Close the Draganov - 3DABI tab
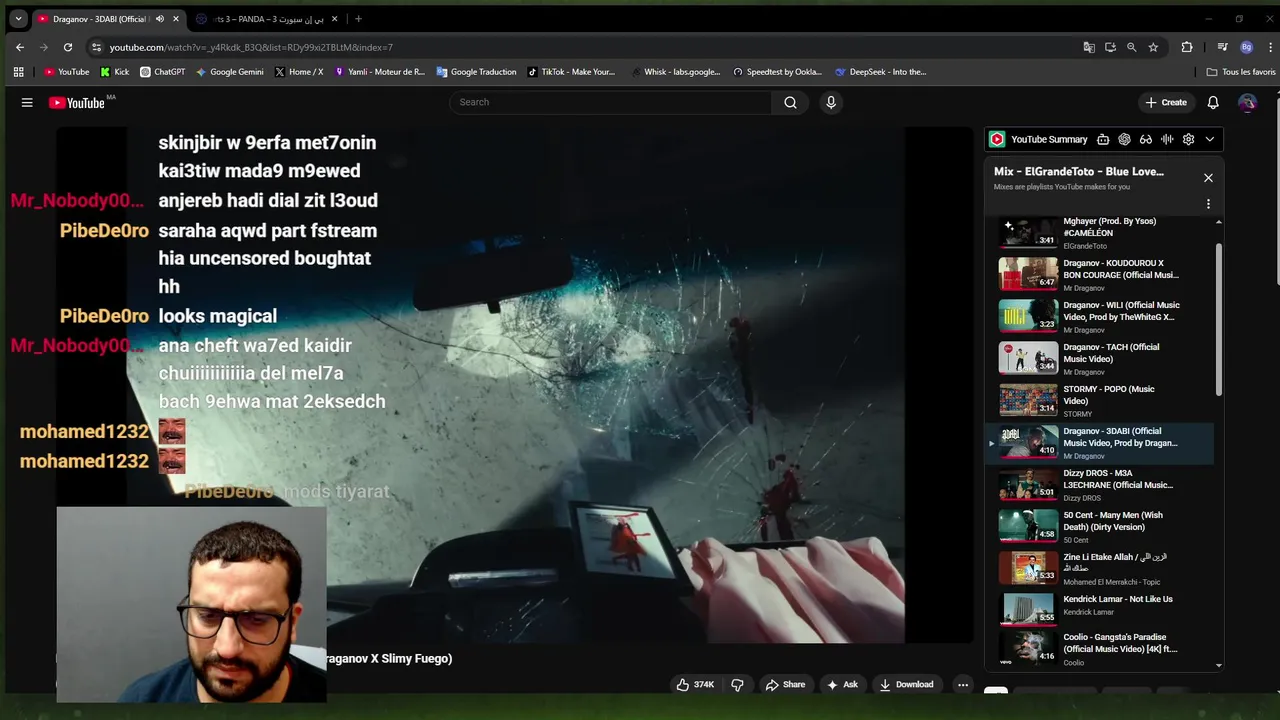1280x720 pixels. (176, 19)
